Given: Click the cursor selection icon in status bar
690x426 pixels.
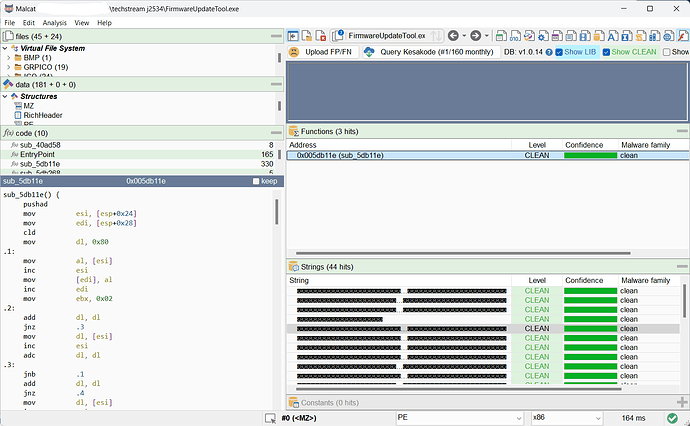Looking at the screenshot, I should point(270,418).
